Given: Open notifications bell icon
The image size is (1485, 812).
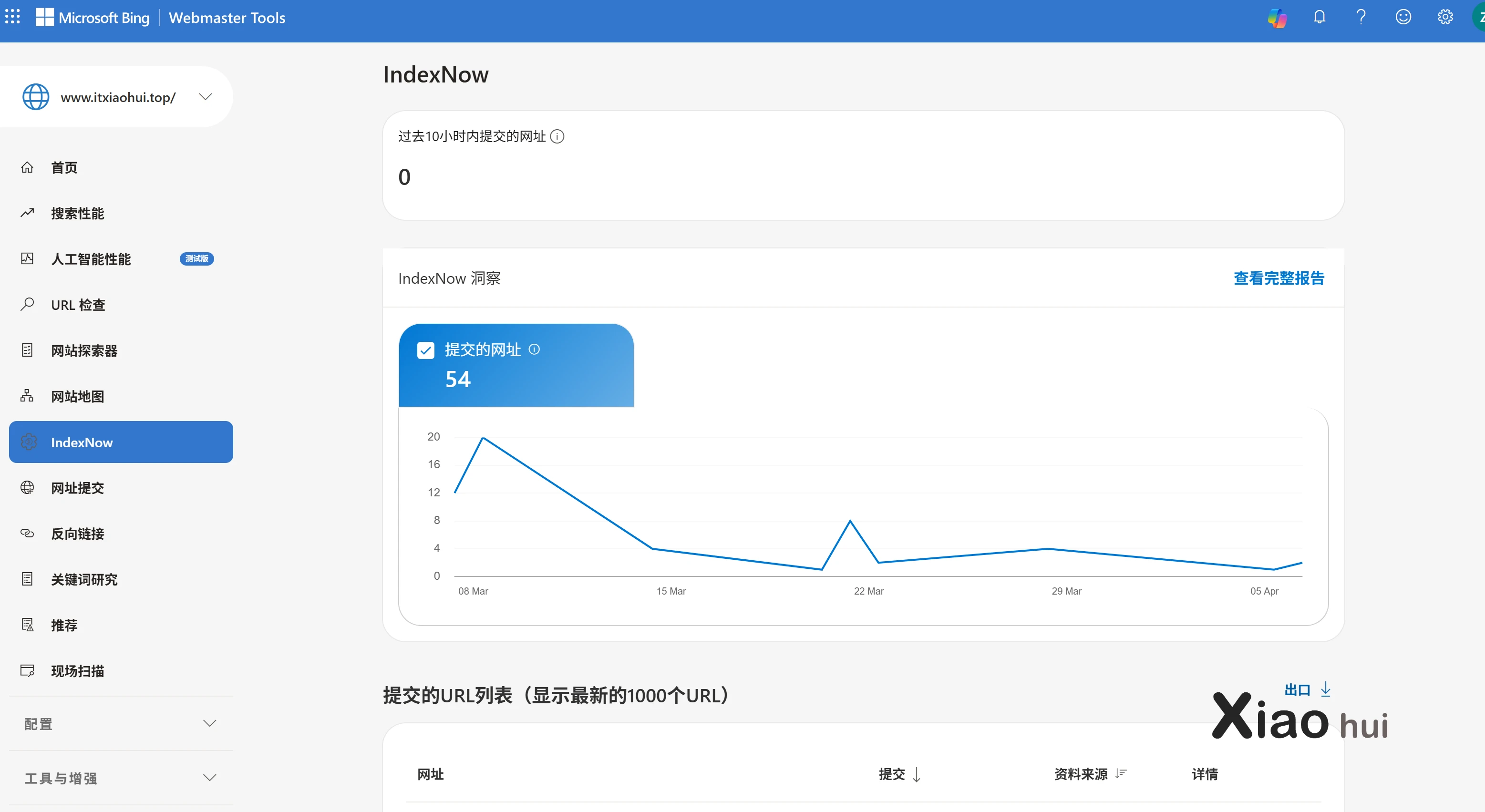Looking at the screenshot, I should (1319, 17).
